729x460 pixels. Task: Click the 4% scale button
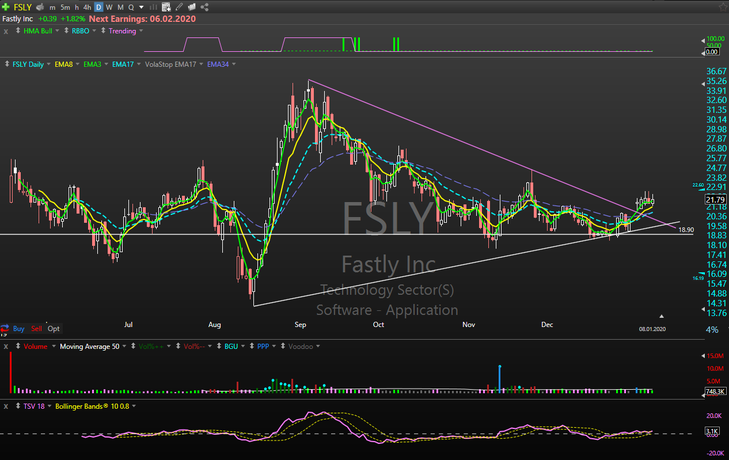[712, 329]
